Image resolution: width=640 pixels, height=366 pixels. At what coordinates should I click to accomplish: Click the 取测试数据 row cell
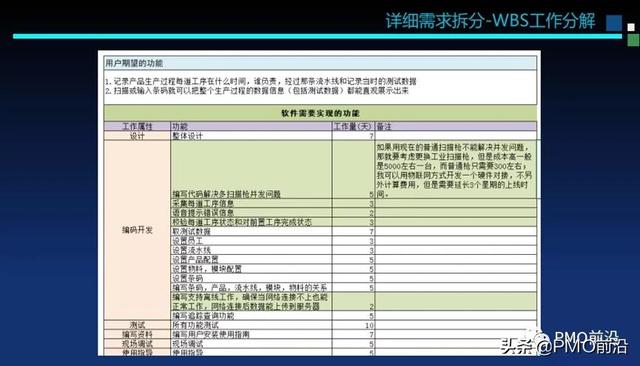pyautogui.click(x=251, y=231)
